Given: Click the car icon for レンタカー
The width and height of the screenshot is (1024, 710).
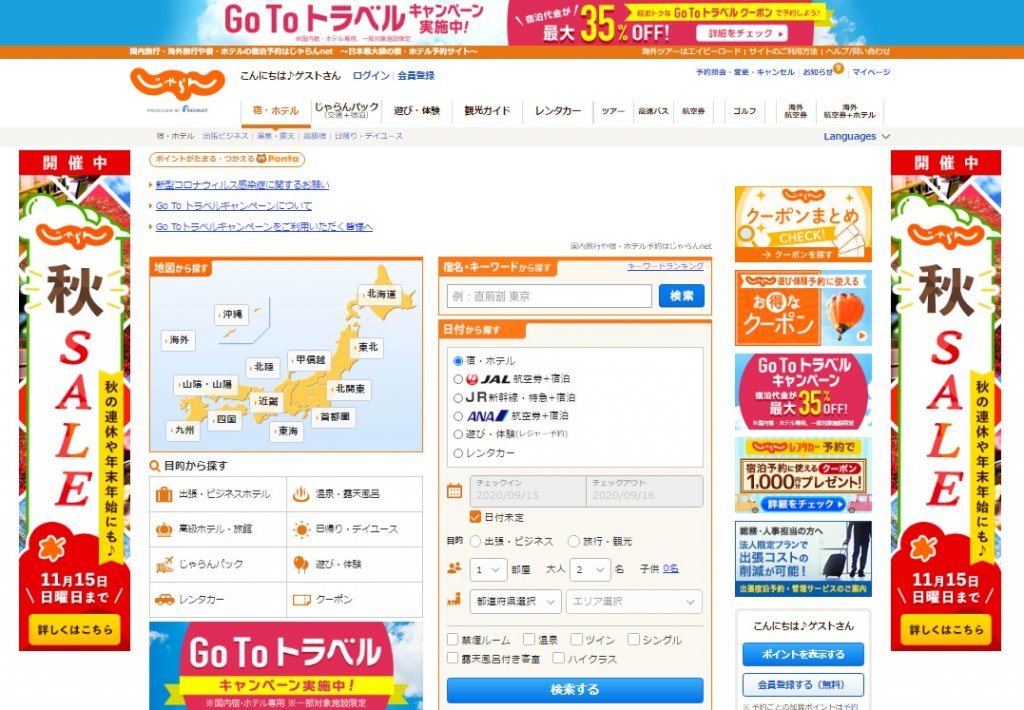Looking at the screenshot, I should coord(164,599).
